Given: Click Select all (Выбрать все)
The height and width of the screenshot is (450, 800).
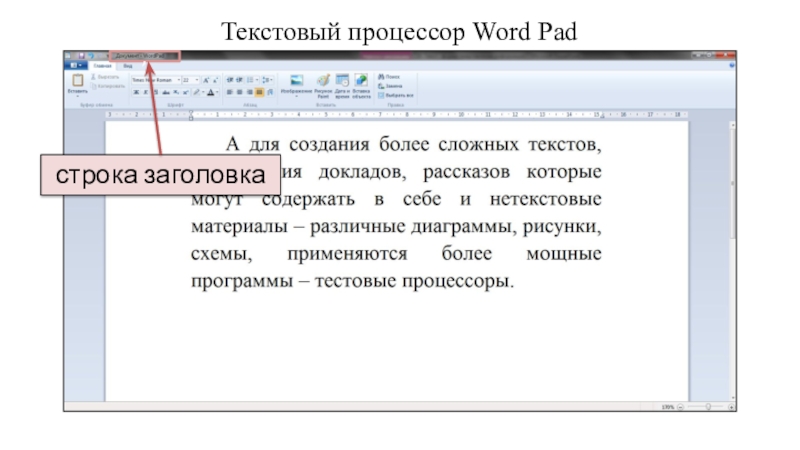Looking at the screenshot, I should [x=396, y=95].
